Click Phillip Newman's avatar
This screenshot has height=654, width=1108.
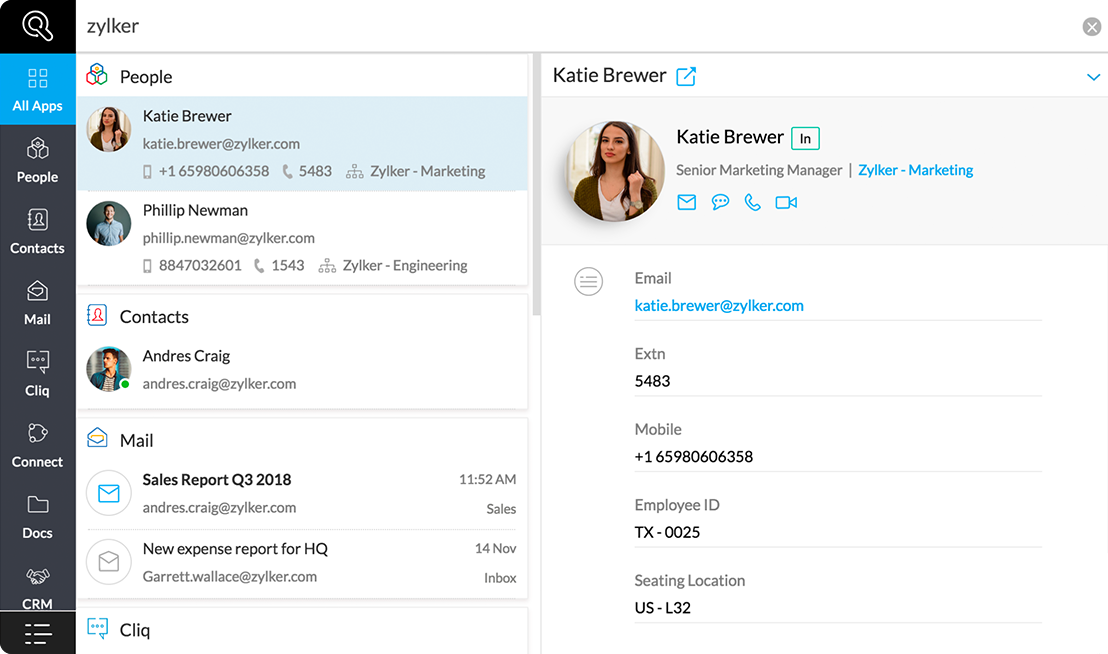(x=109, y=224)
